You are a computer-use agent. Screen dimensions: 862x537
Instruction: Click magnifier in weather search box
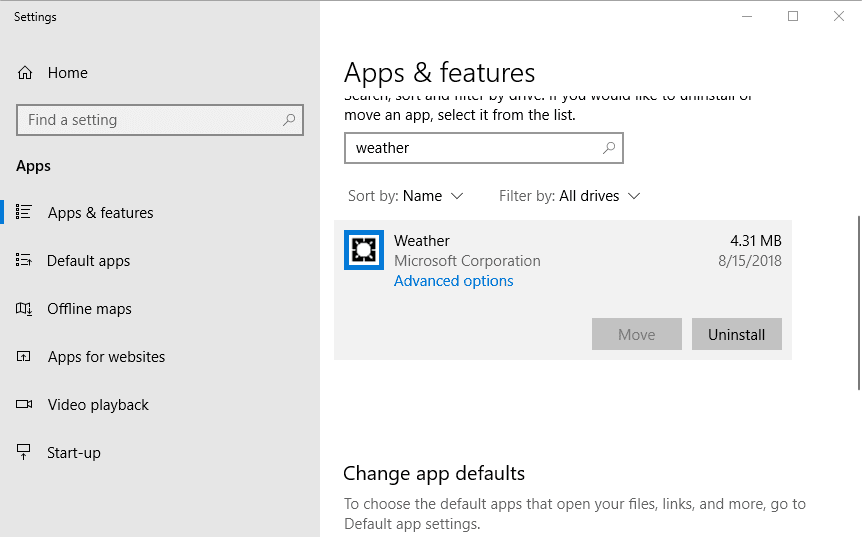(609, 148)
